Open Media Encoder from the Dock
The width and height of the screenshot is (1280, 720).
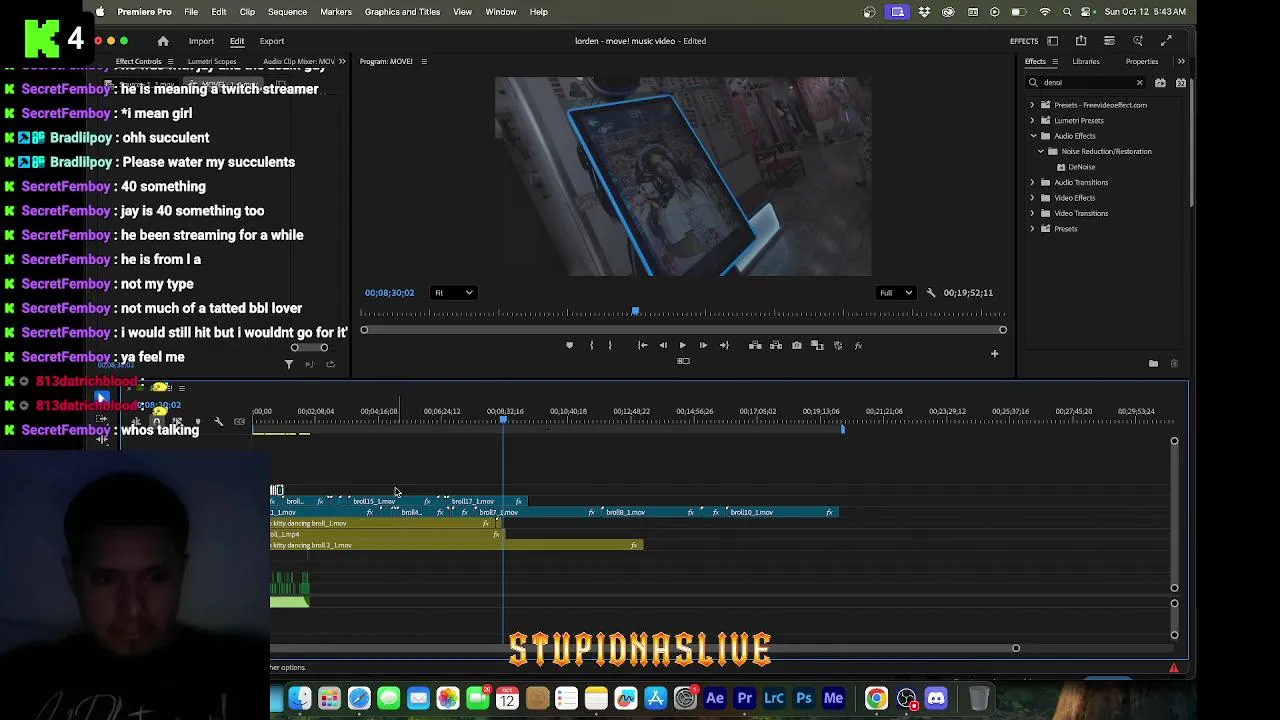(833, 698)
